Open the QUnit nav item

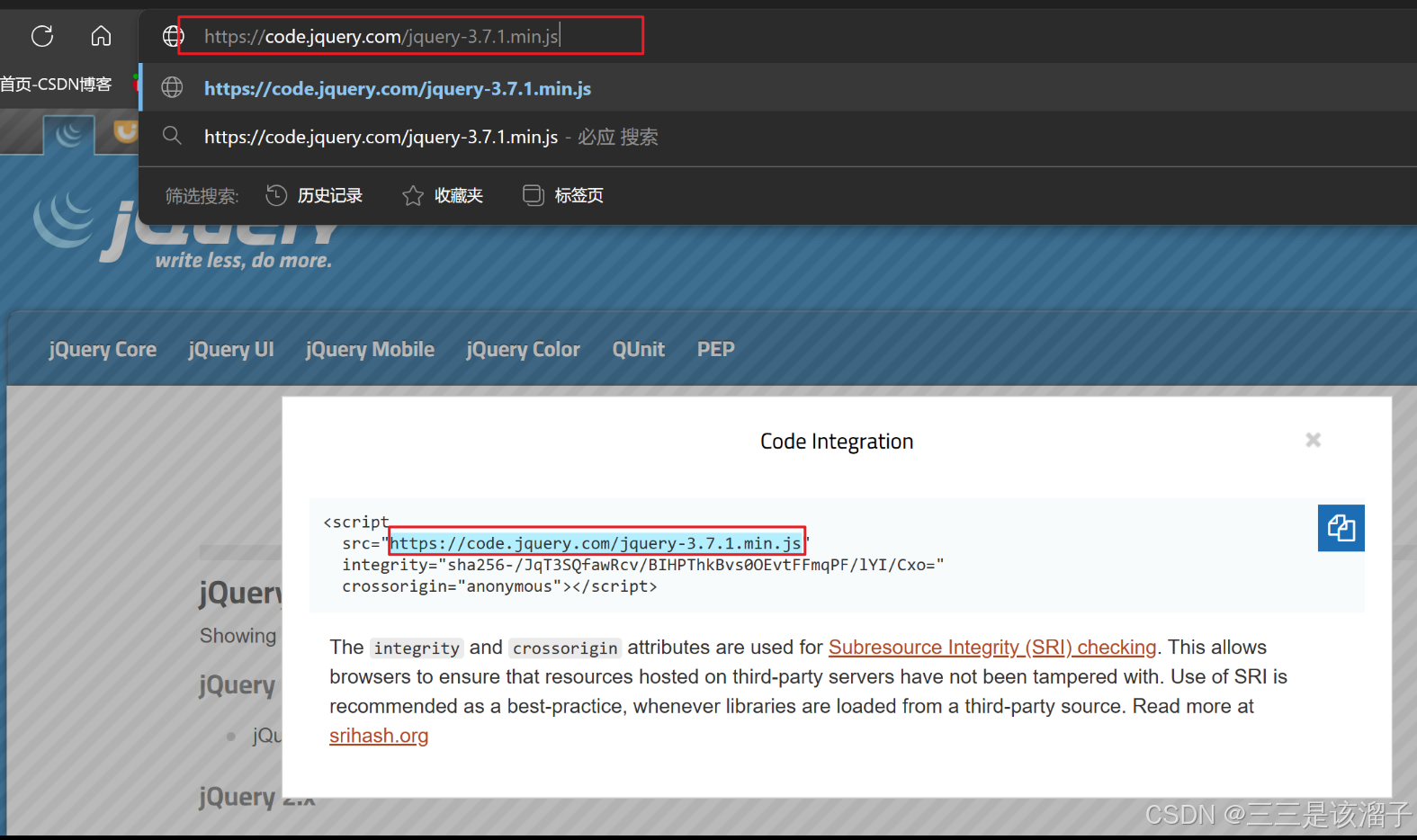point(639,350)
